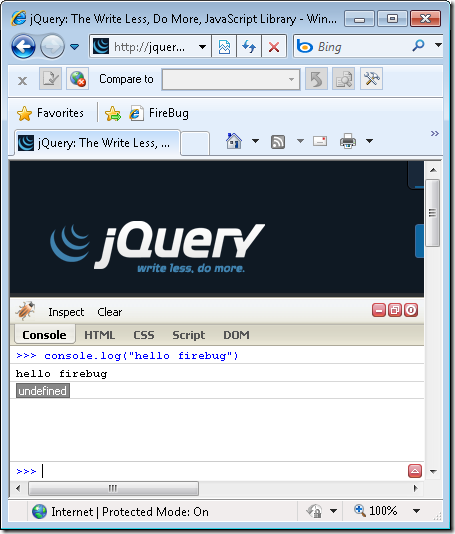
Task: Toggle the Compatibility View page icon
Action: coord(224,47)
